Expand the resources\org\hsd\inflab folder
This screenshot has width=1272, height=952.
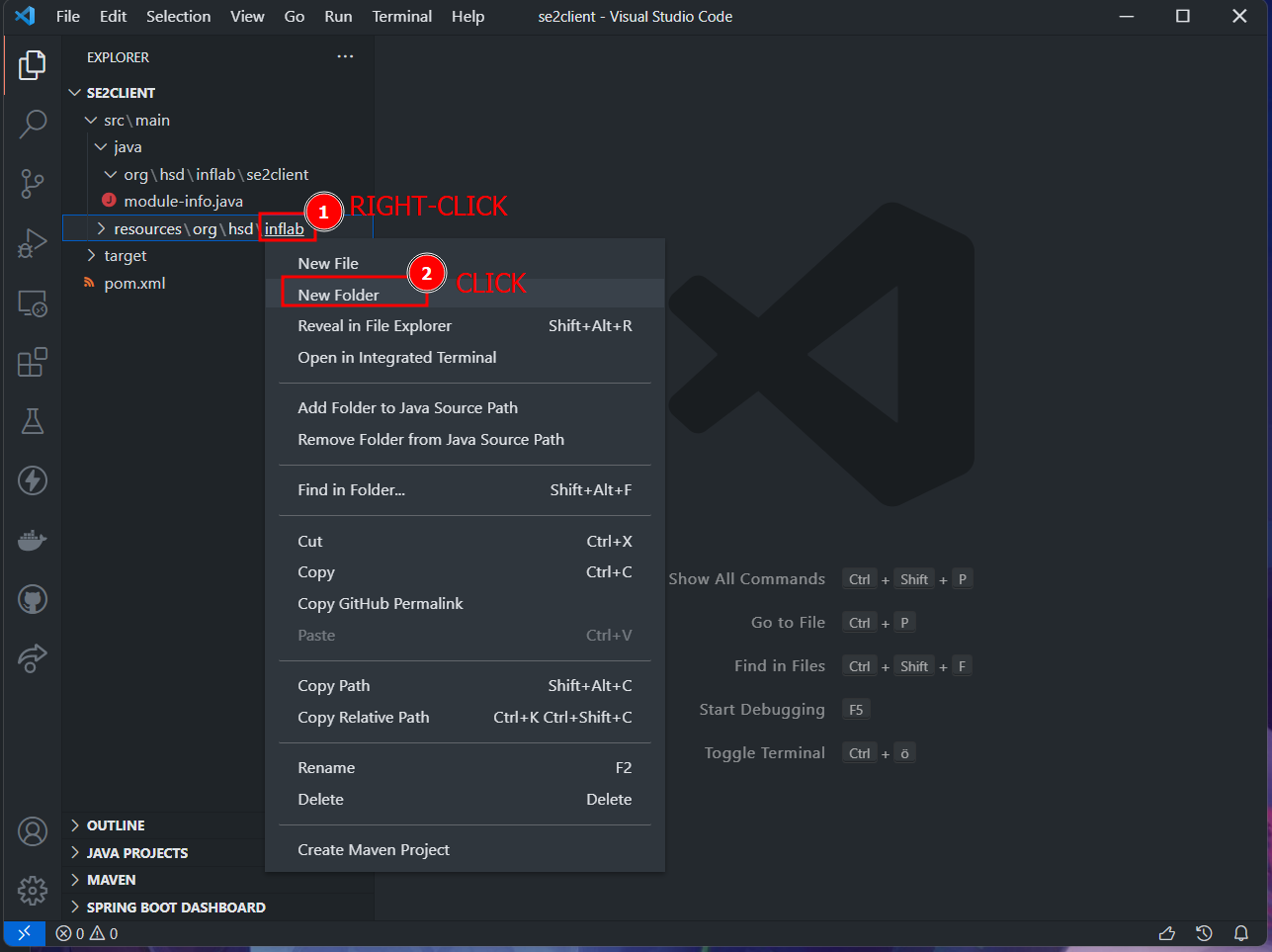click(x=101, y=229)
